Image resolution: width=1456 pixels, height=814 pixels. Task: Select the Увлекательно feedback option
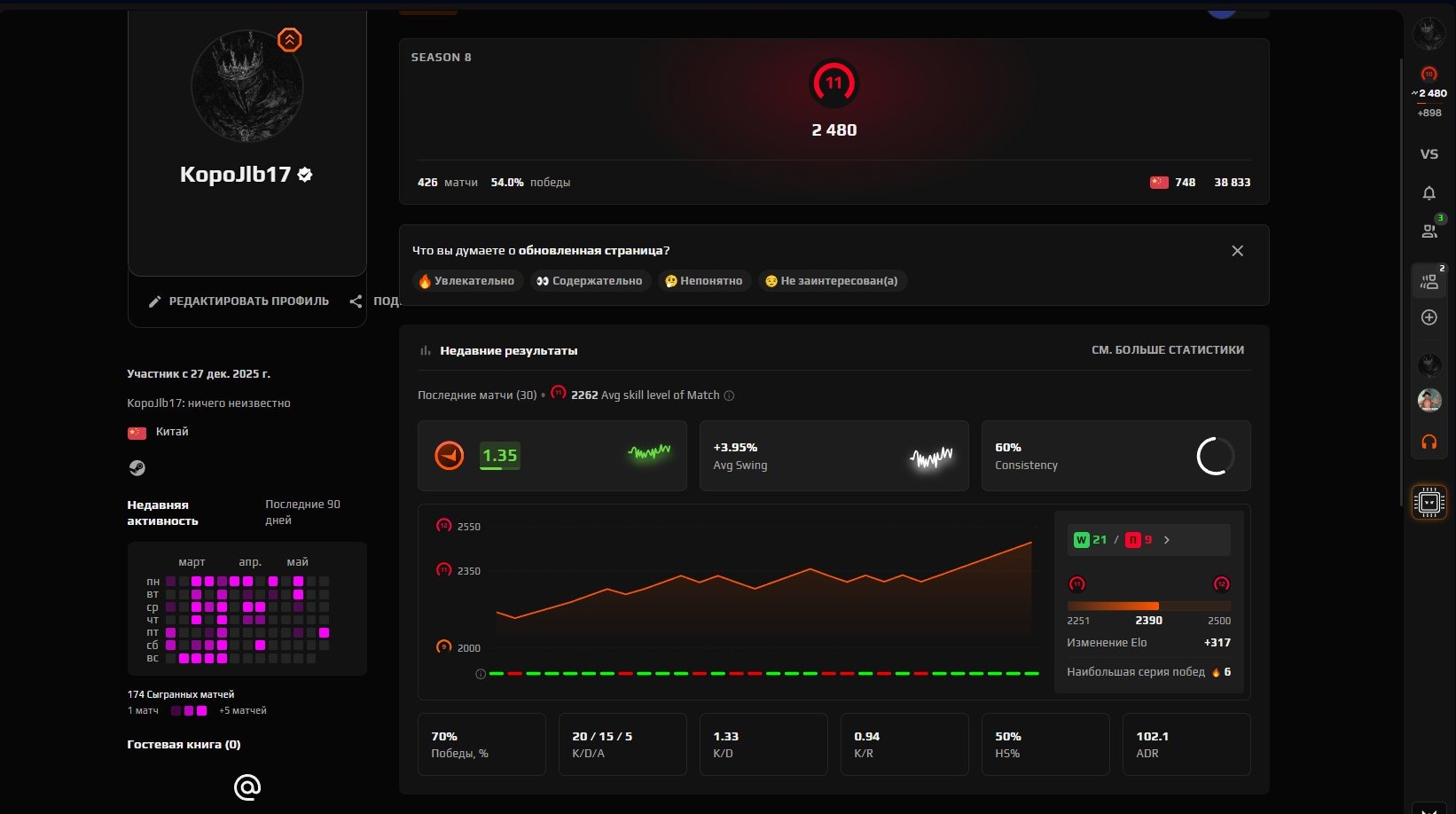point(466,281)
